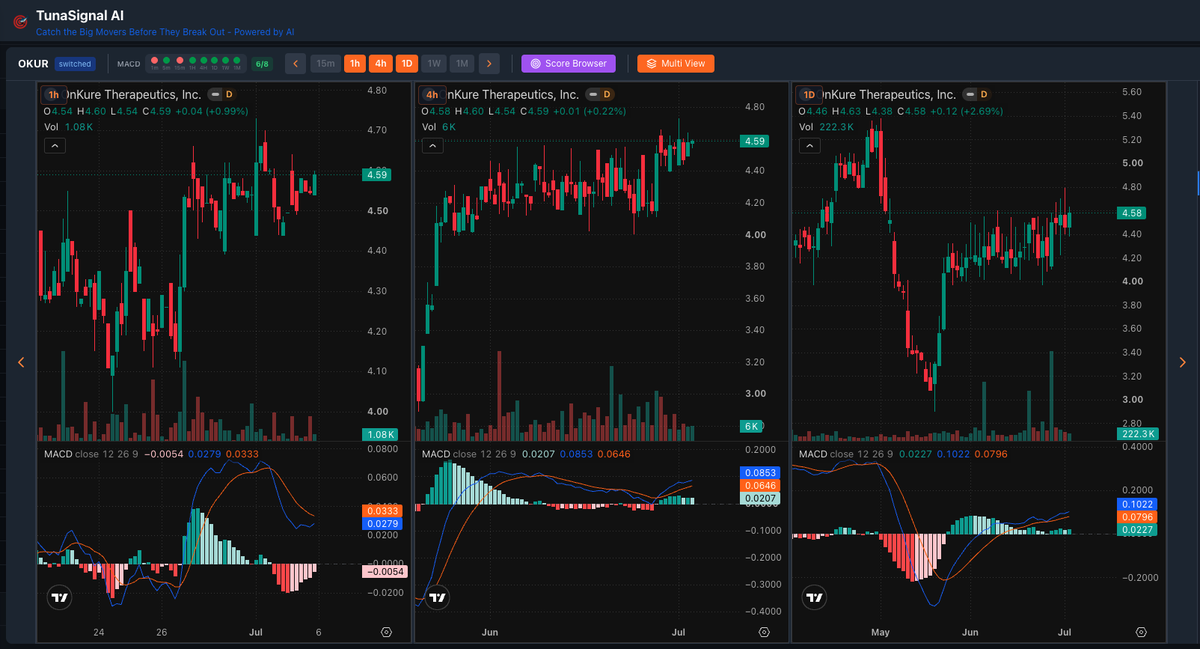The width and height of the screenshot is (1200, 649).
Task: Click the 'Jun' date label on 4h time axis
Action: 490,632
